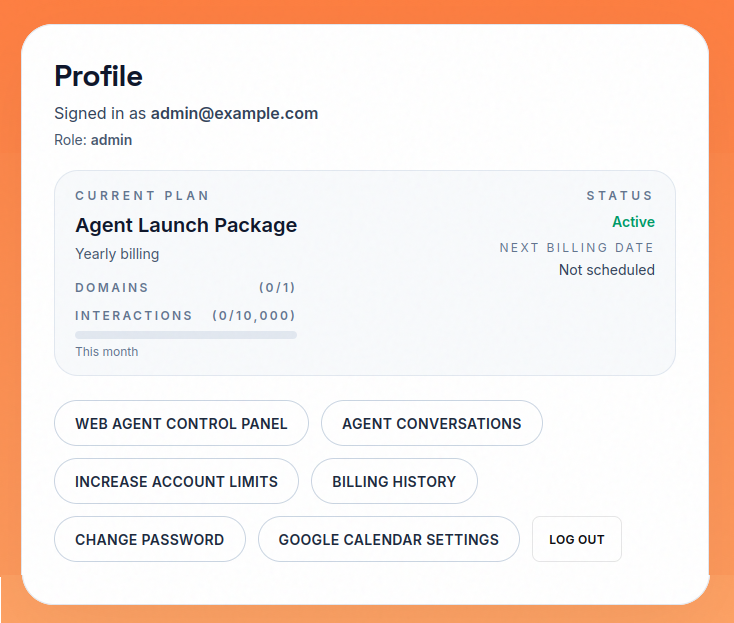
Task: Click the Next Billing Date label
Action: coord(576,248)
